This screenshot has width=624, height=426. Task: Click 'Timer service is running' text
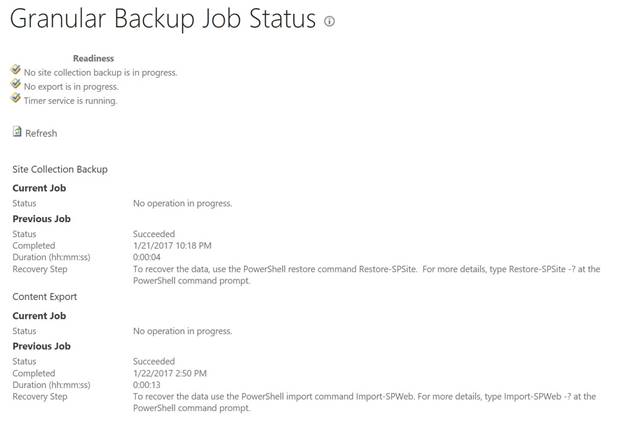click(70, 100)
